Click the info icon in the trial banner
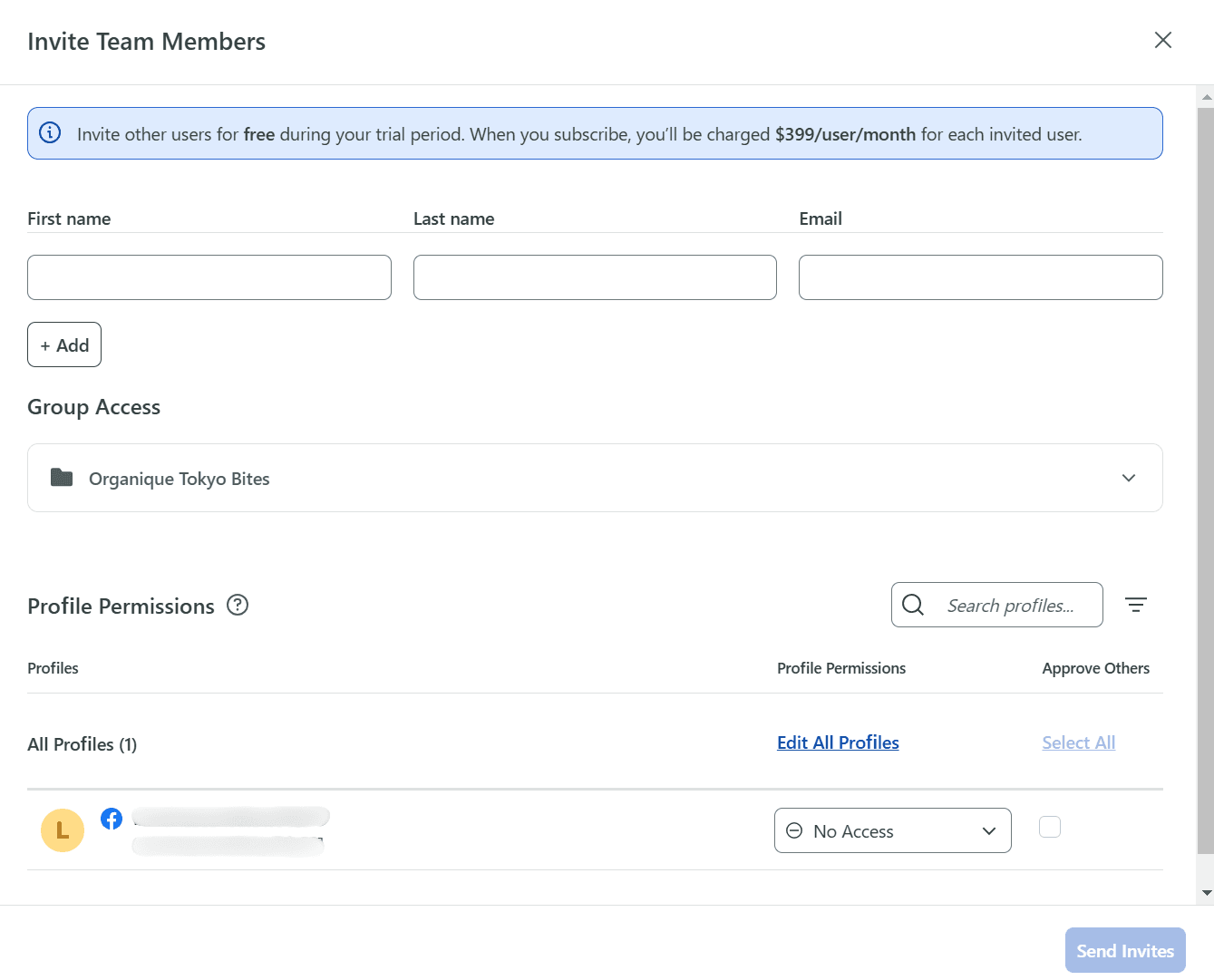 [x=50, y=133]
